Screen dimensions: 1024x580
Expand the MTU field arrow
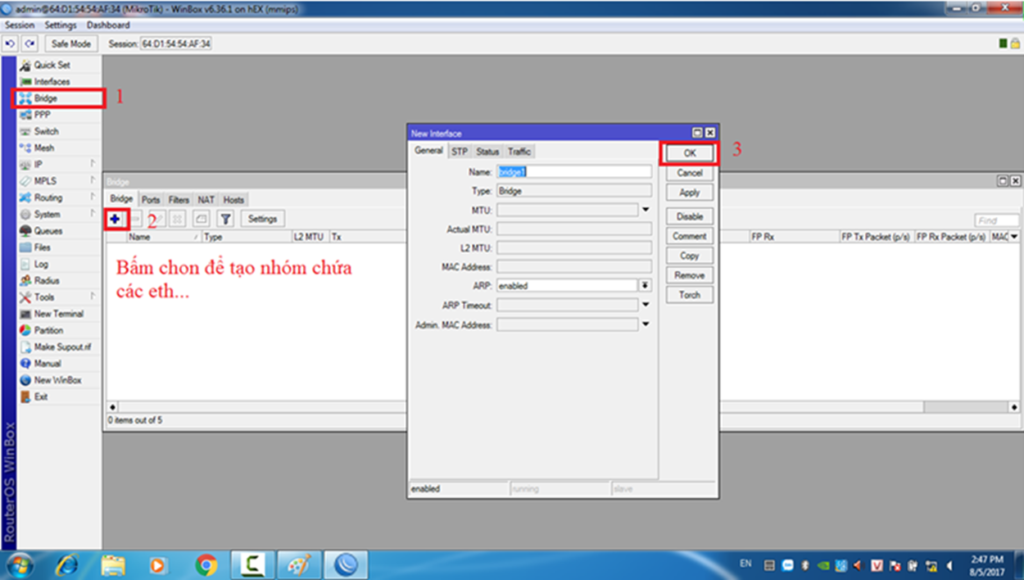[x=646, y=210]
